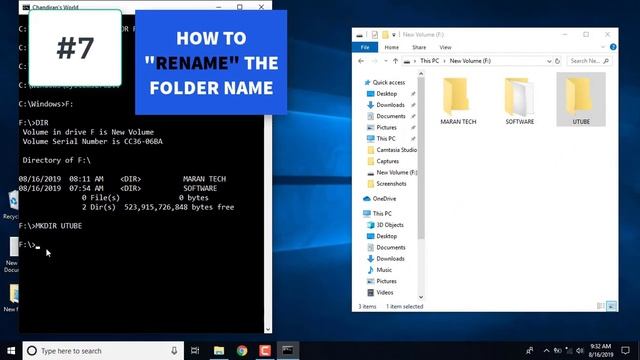Open Music under This PC
640x360 pixels.
point(384,270)
